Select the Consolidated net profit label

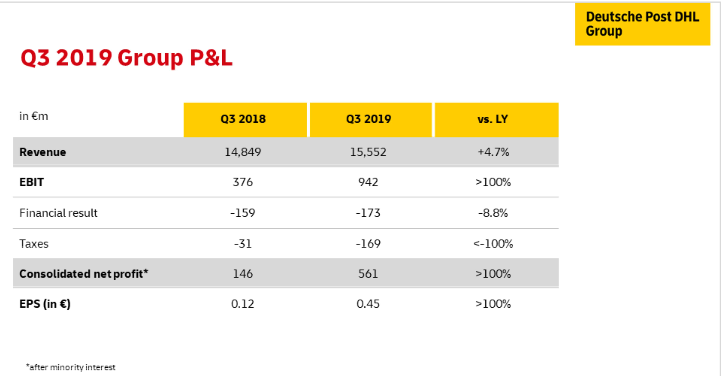pos(84,274)
